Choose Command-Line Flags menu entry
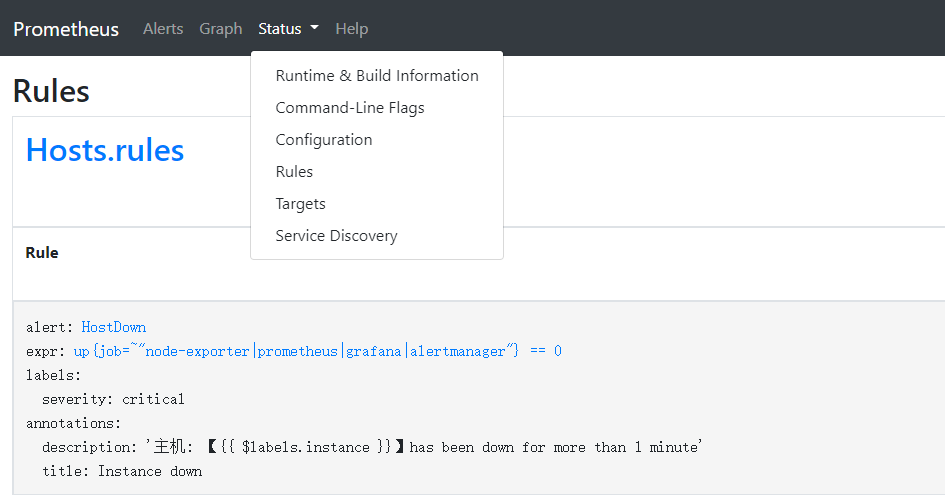 click(x=350, y=108)
